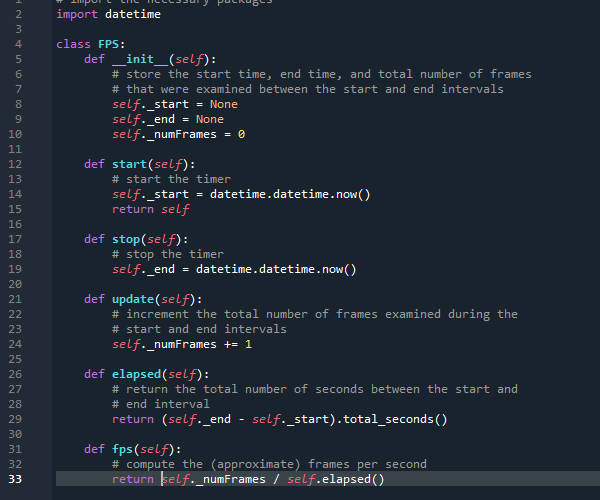Viewport: 600px width, 500px height.
Task: Click the comment 'increment the total number of frames'
Action: point(252,314)
